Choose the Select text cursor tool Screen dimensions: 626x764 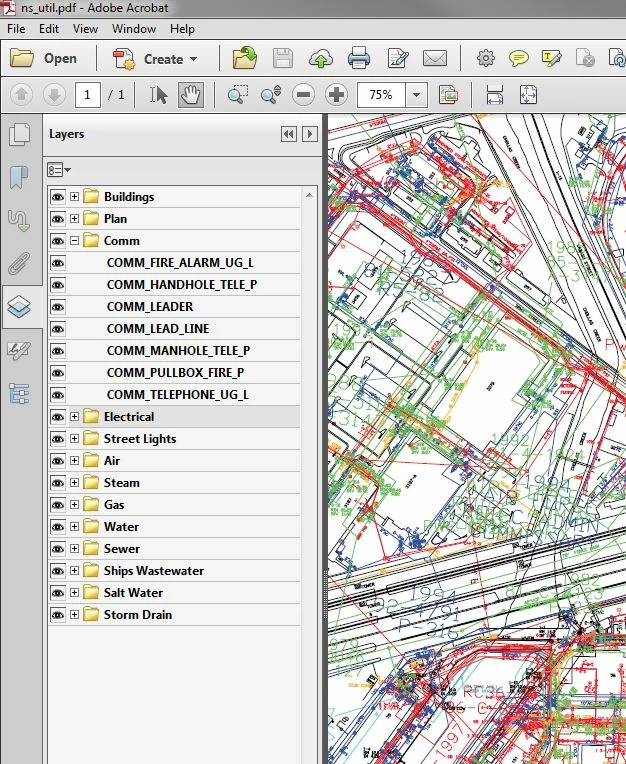[158, 95]
